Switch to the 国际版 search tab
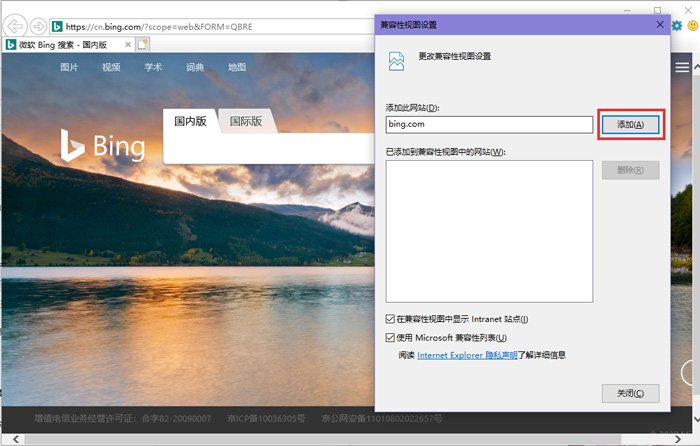 (246, 122)
